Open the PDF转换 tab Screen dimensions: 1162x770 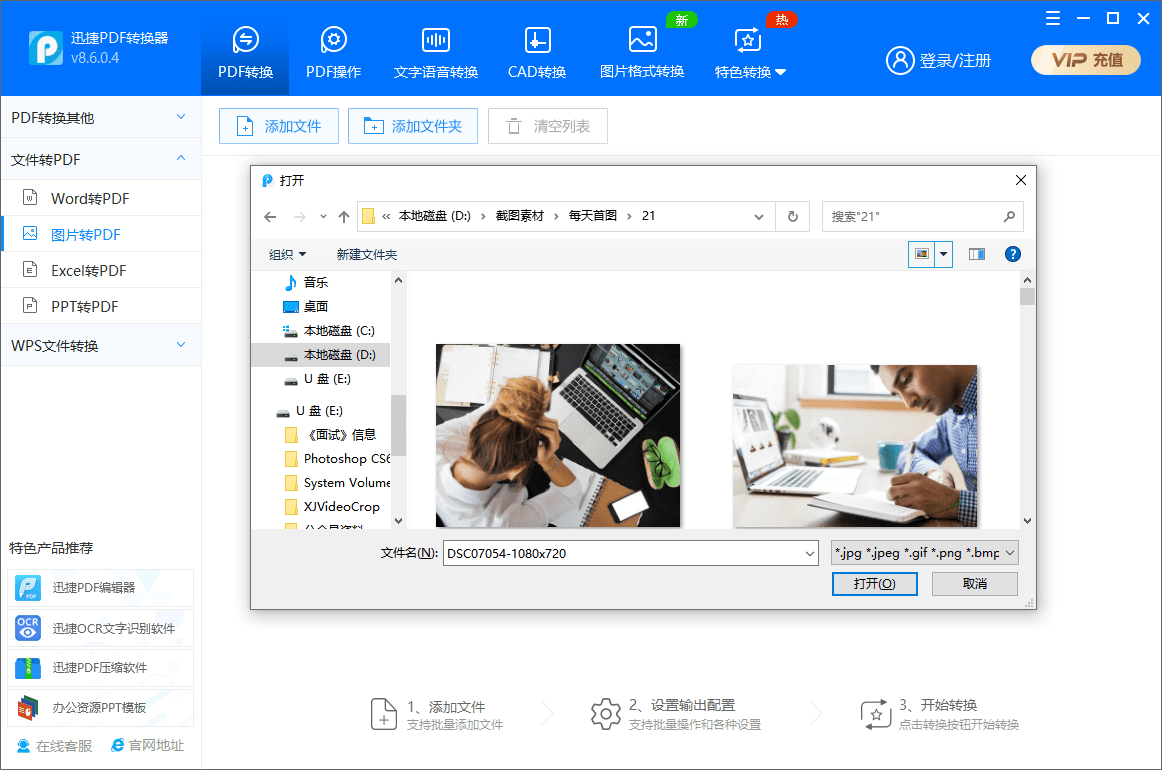(245, 52)
